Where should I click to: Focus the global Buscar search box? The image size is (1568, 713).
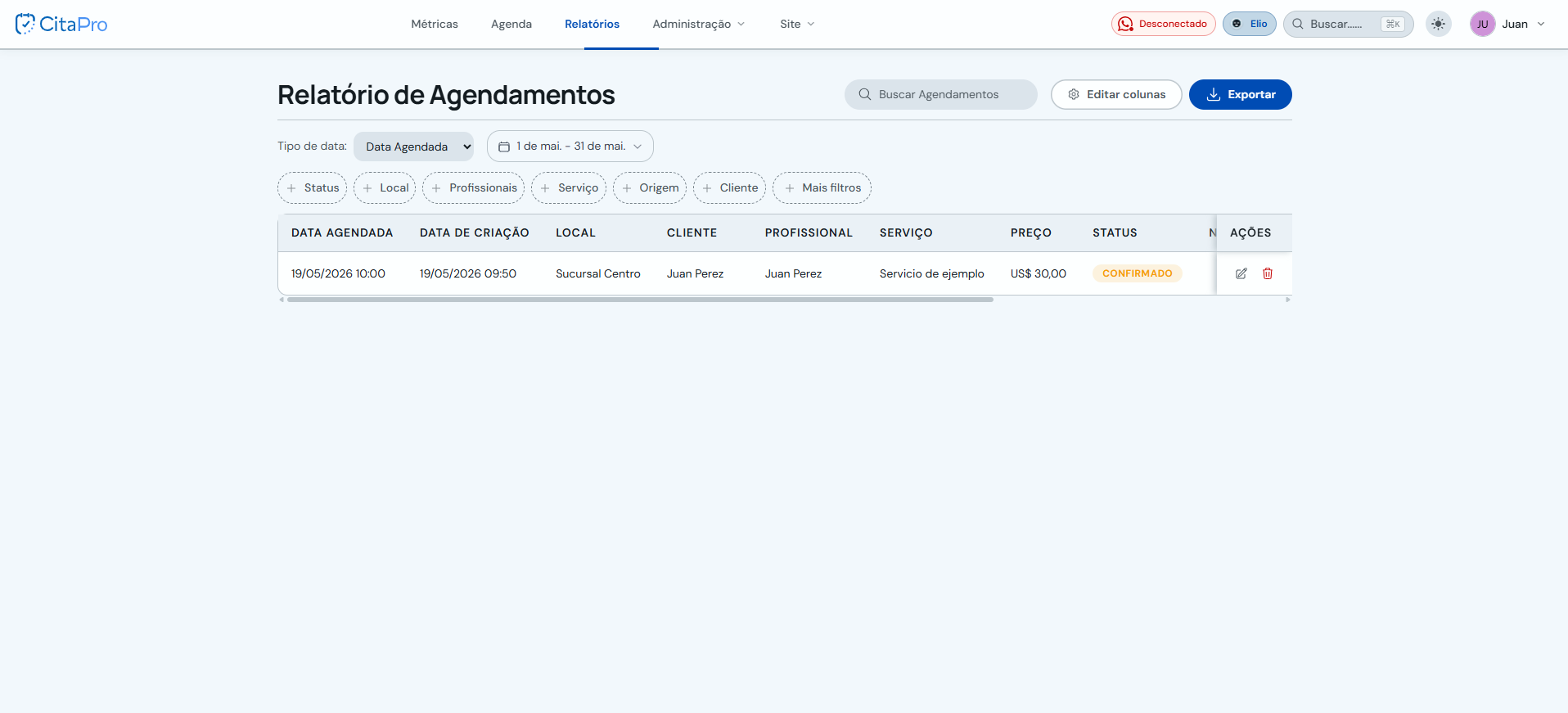1348,24
